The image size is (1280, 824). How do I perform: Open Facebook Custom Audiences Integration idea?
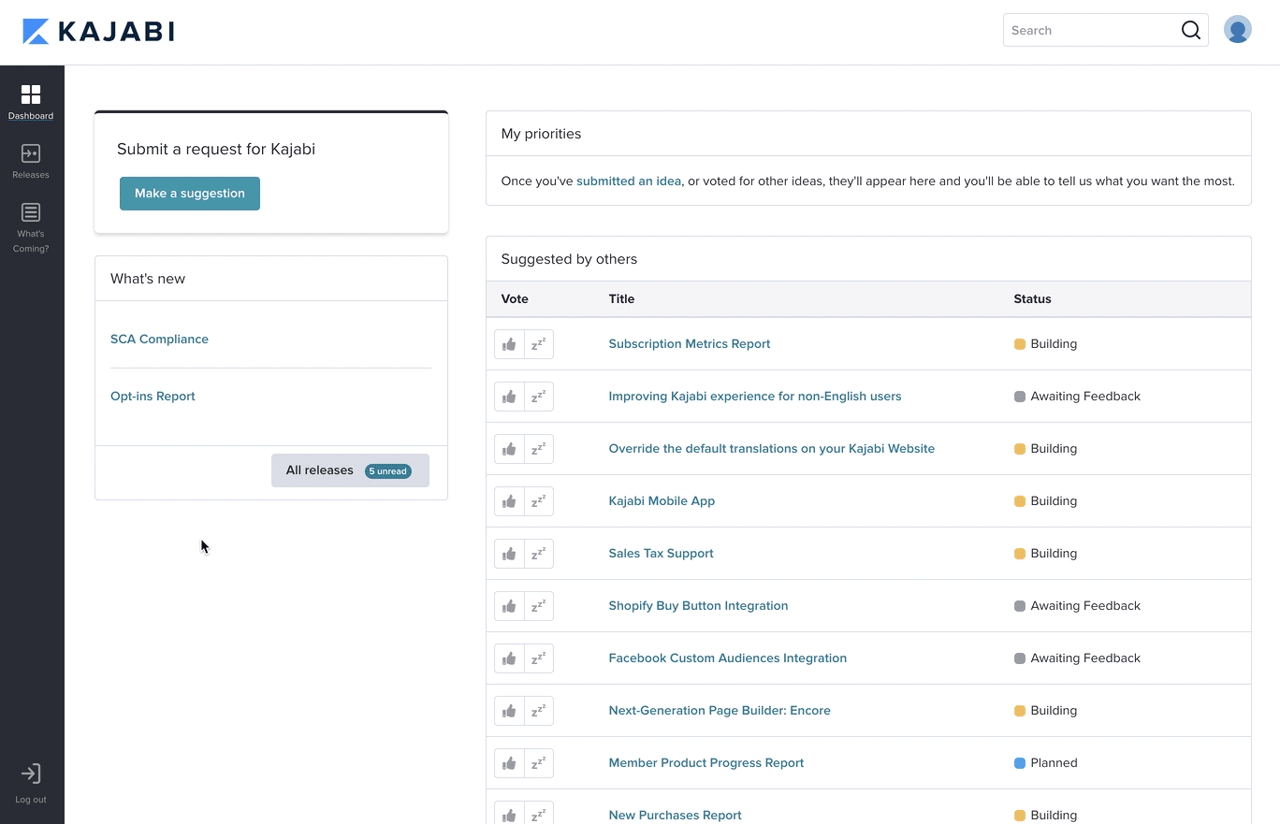[727, 658]
